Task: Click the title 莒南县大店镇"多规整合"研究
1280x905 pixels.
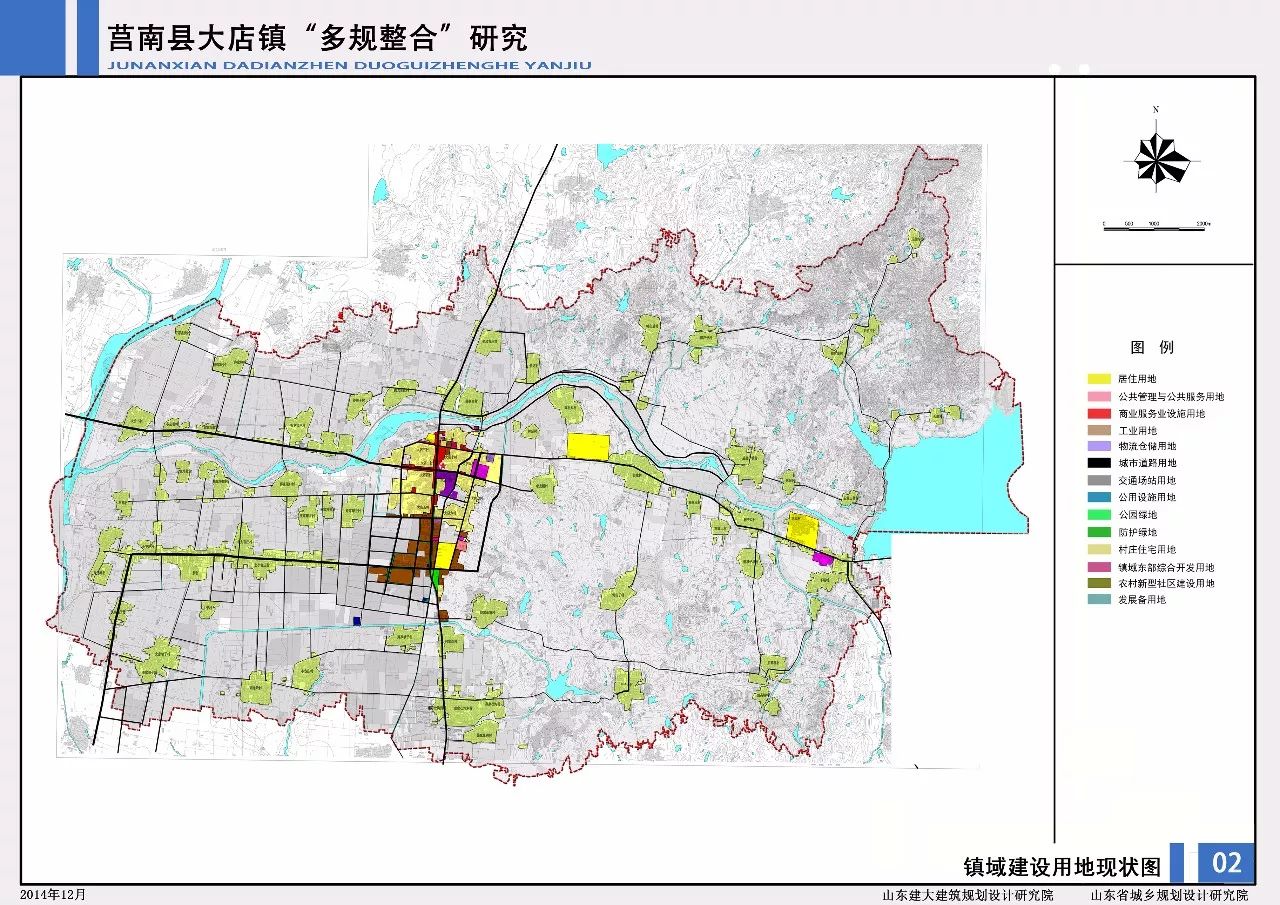Action: [317, 37]
